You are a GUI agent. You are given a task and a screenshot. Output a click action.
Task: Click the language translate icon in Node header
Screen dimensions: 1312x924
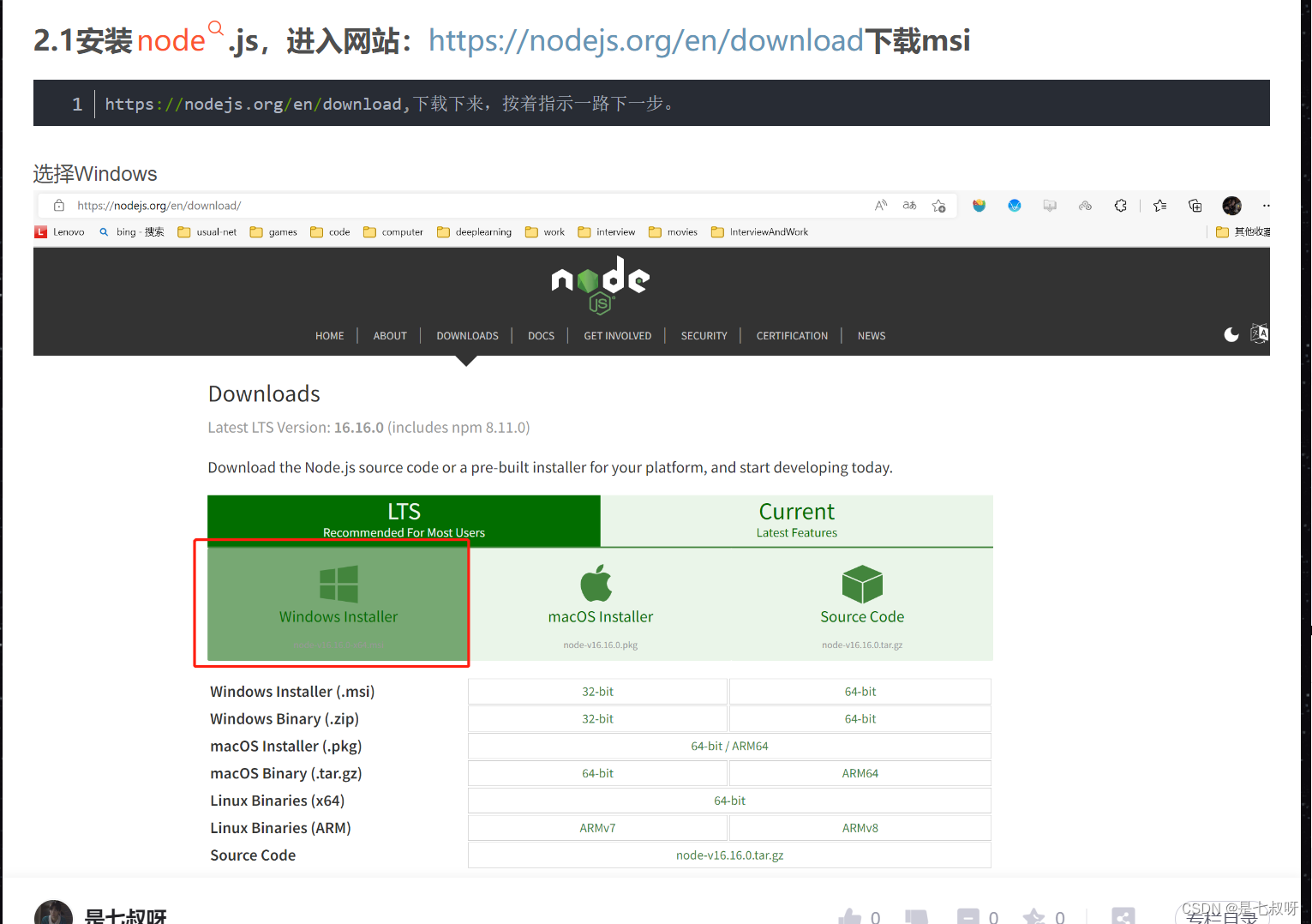click(1259, 334)
